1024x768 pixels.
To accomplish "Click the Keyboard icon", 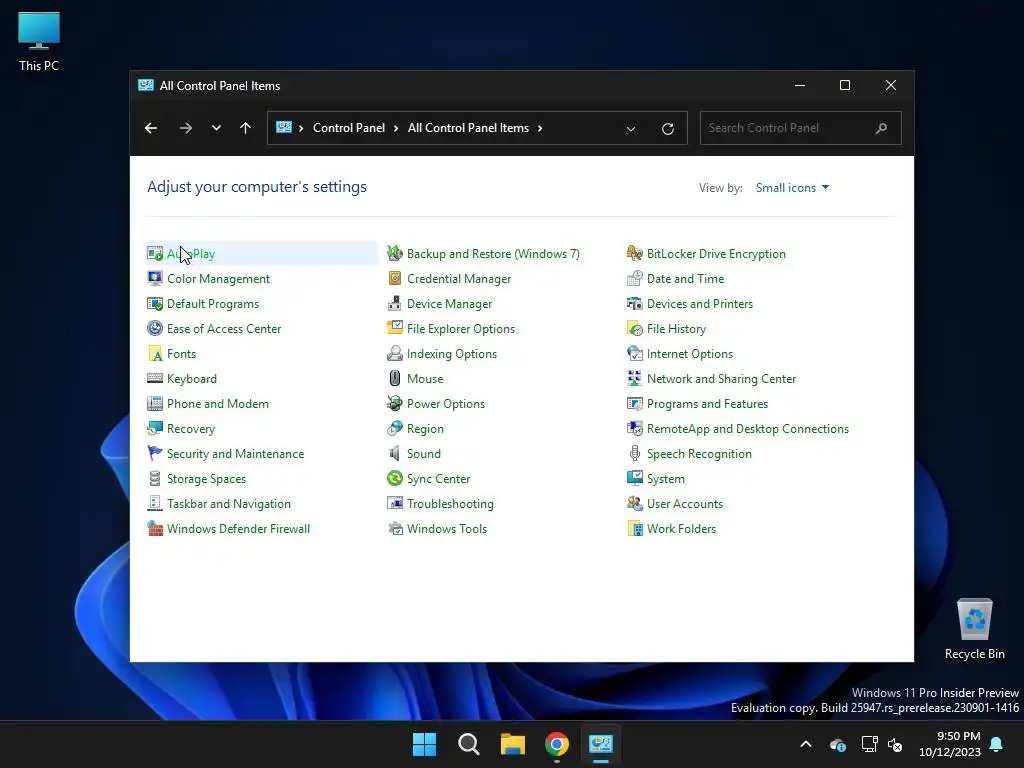I will click(x=155, y=379).
